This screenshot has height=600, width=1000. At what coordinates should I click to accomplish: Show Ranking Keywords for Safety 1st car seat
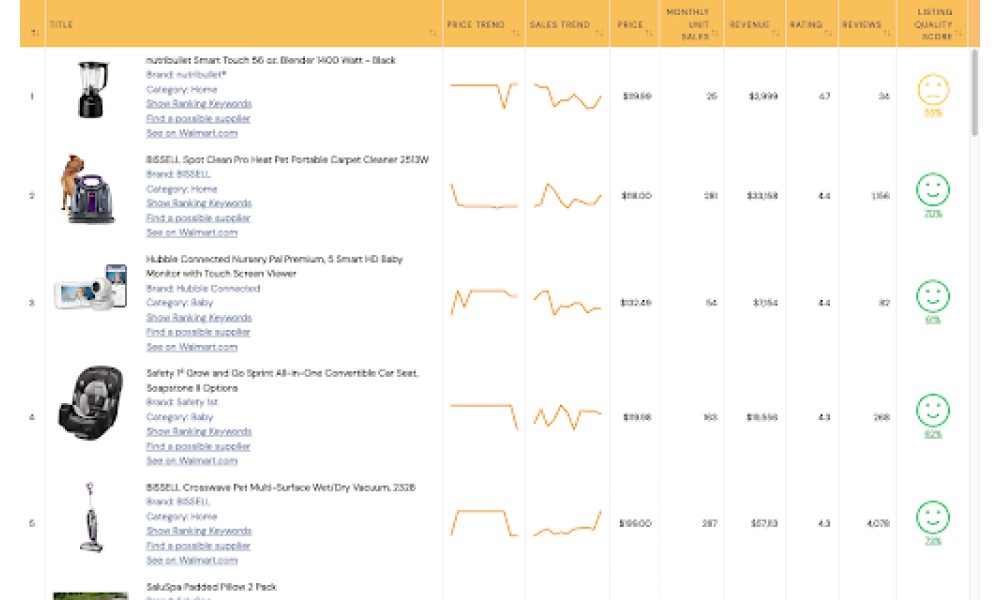point(199,432)
